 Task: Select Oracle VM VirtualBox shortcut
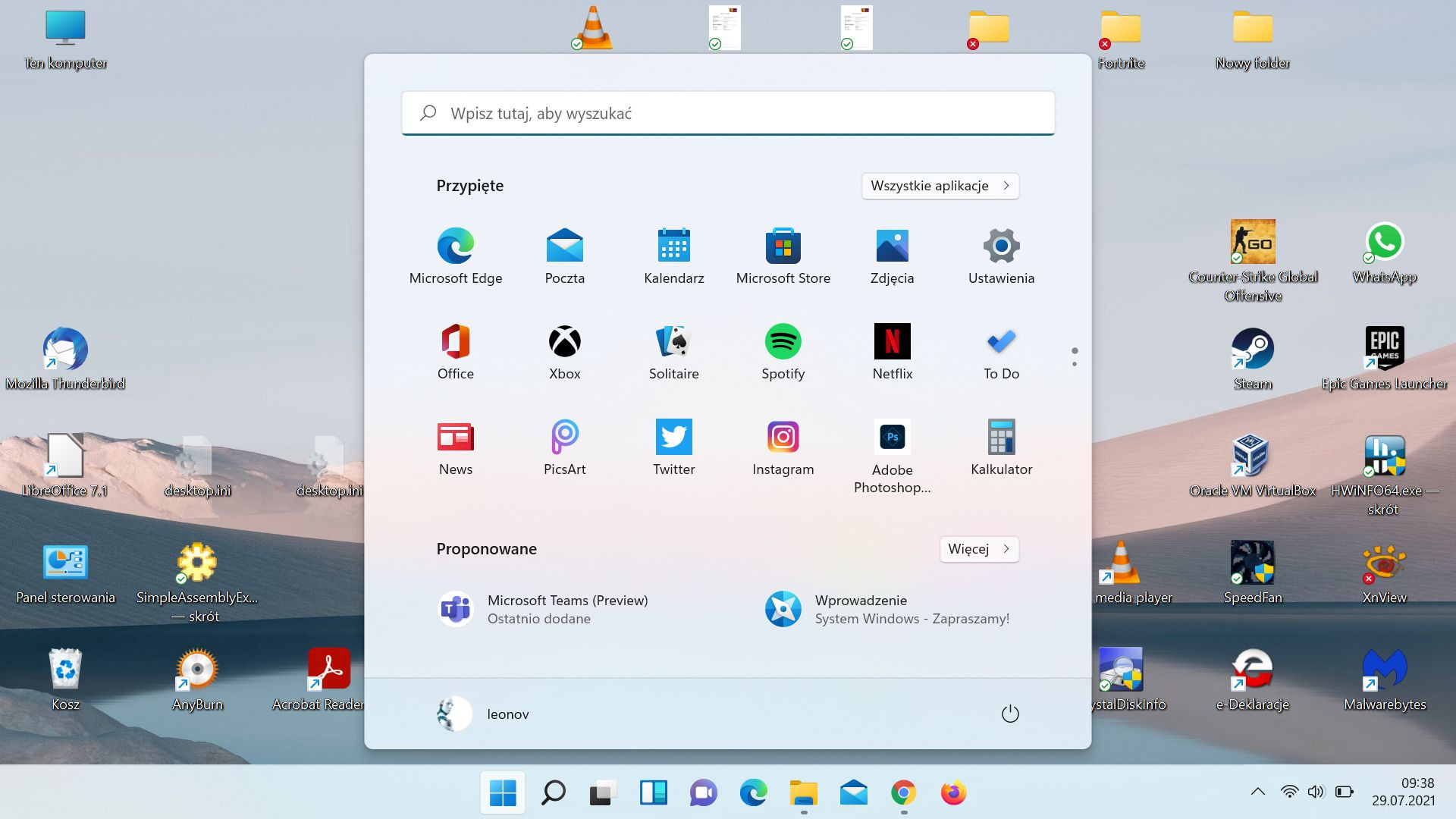click(1253, 466)
